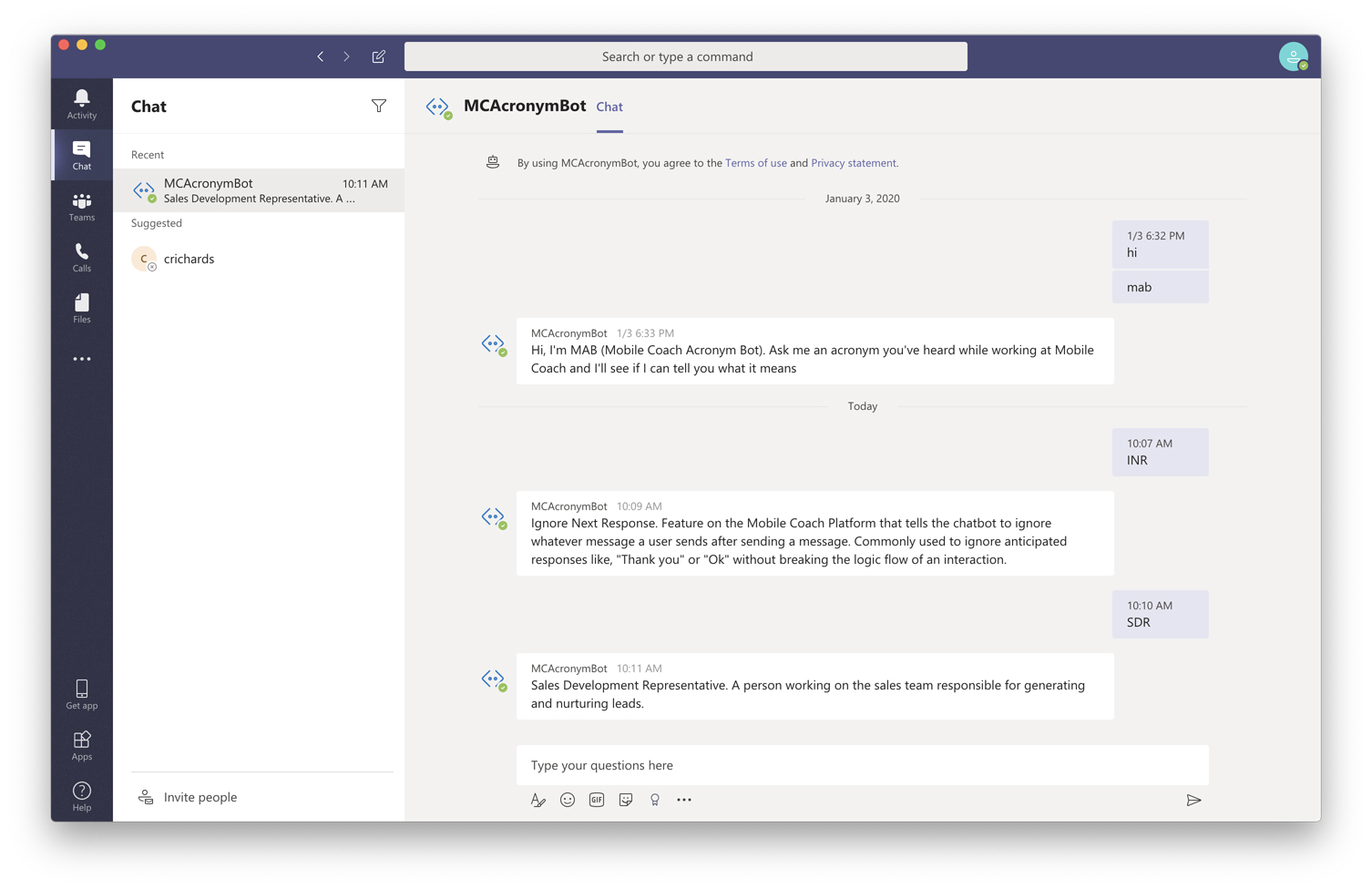
Task: Click the sent message 'hi'
Action: click(x=1160, y=244)
